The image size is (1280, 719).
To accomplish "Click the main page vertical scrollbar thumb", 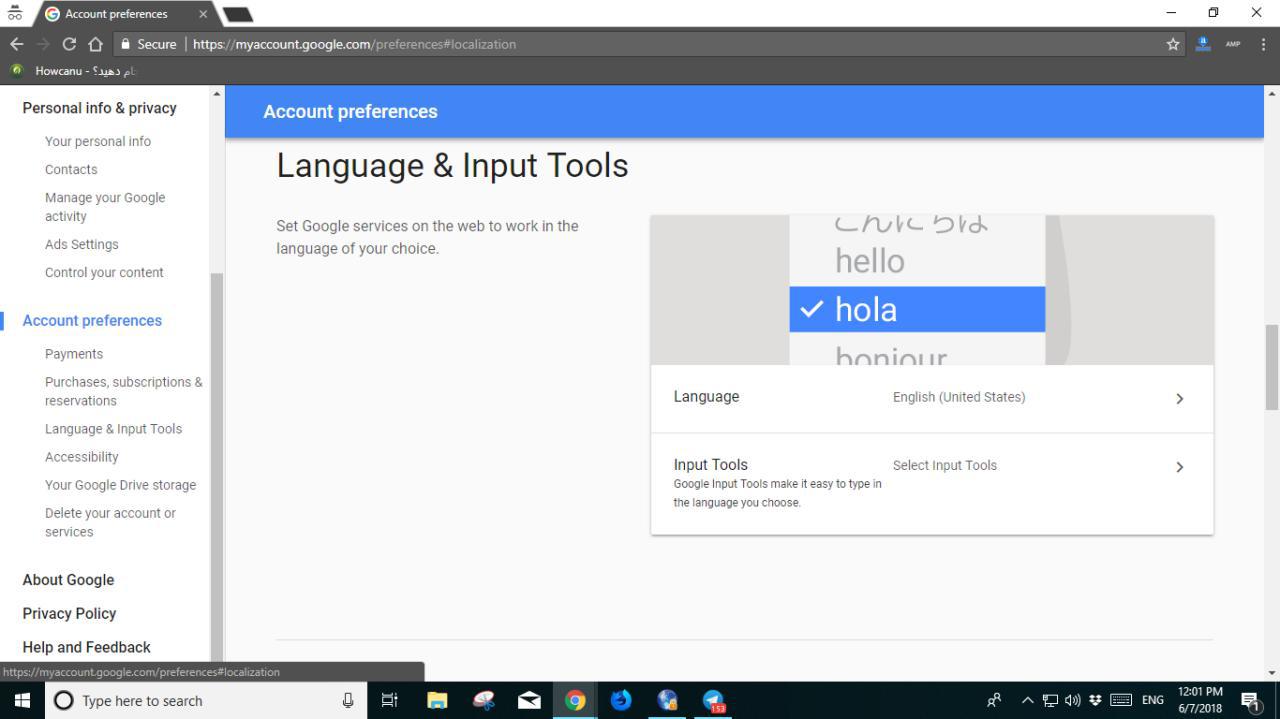I will [x=1272, y=366].
